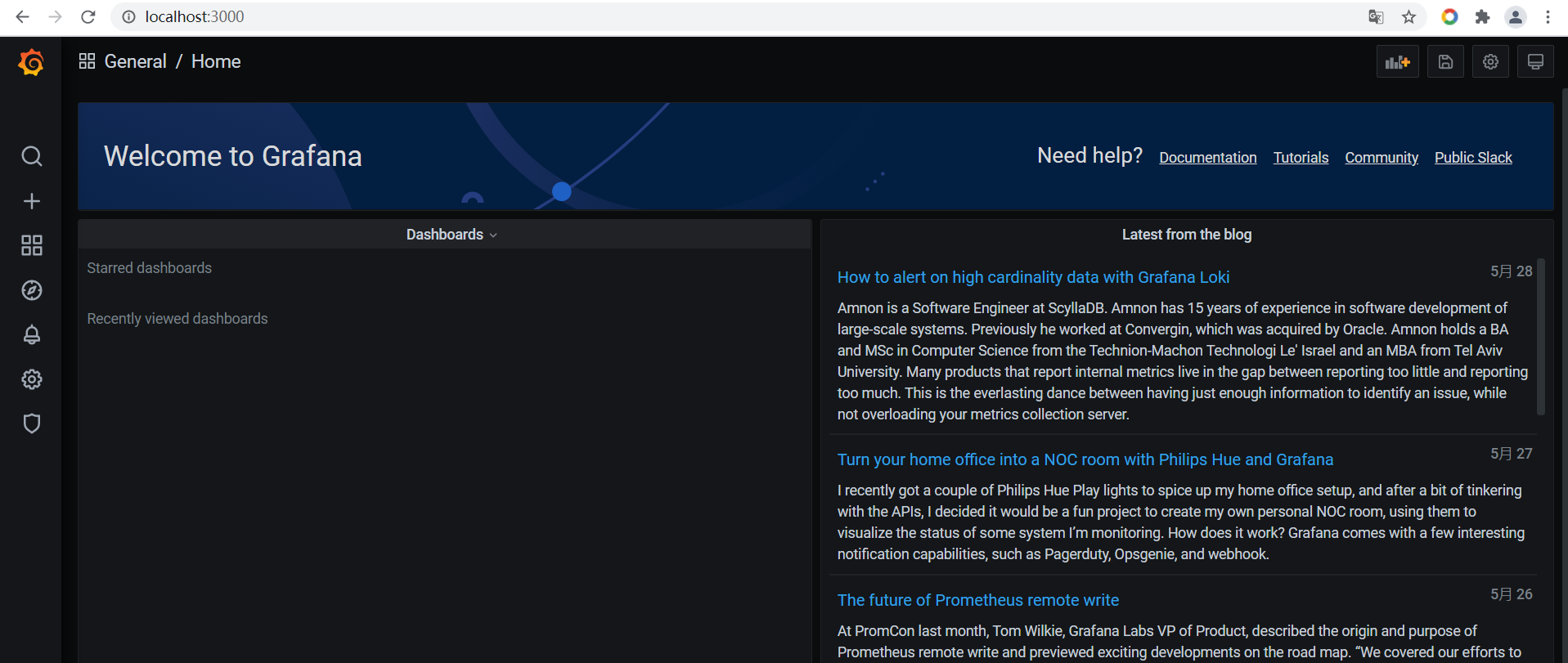Go forward with the browser forward arrow
Image resolution: width=1568 pixels, height=663 pixels.
tap(55, 16)
